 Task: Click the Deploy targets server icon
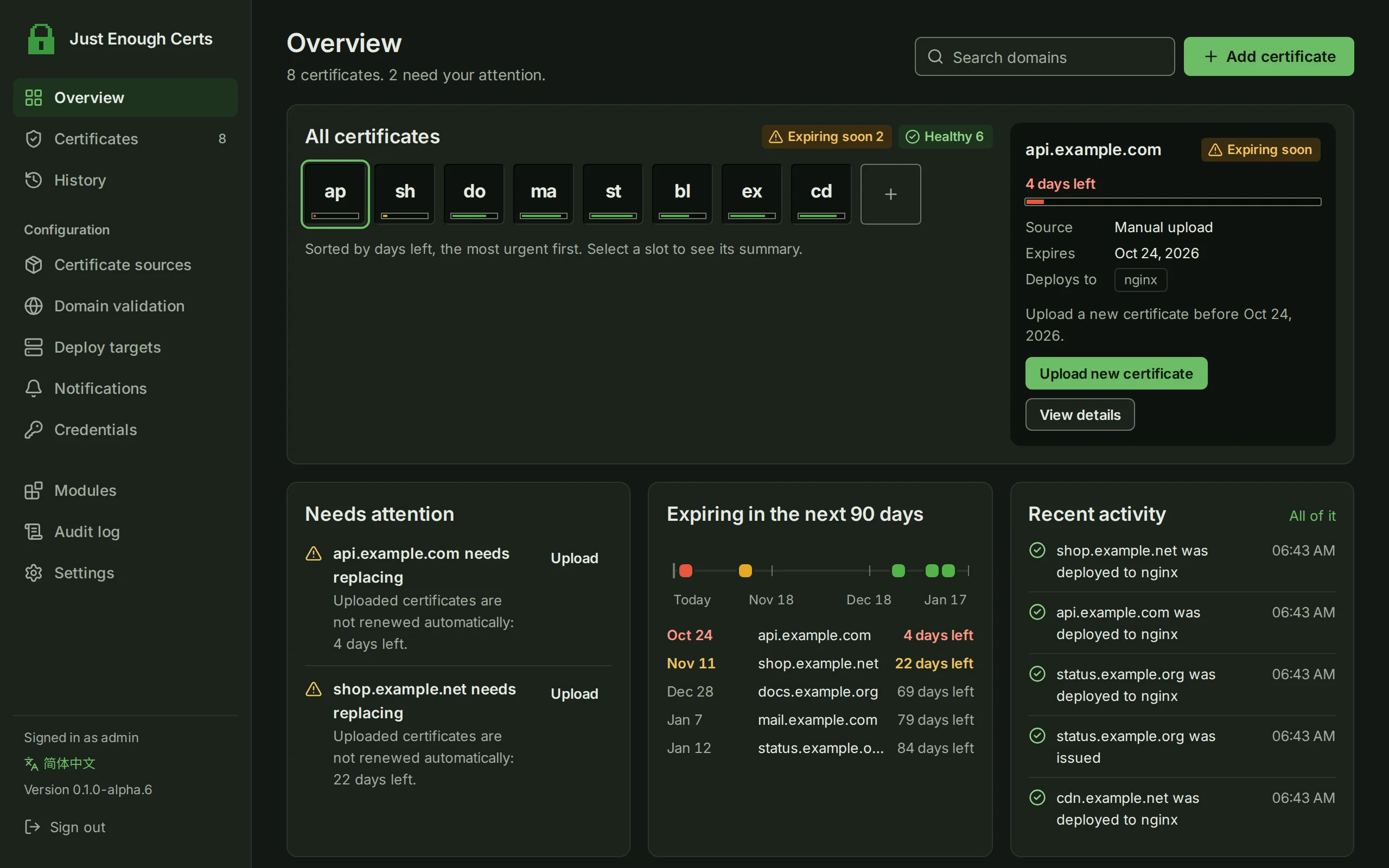click(34, 347)
